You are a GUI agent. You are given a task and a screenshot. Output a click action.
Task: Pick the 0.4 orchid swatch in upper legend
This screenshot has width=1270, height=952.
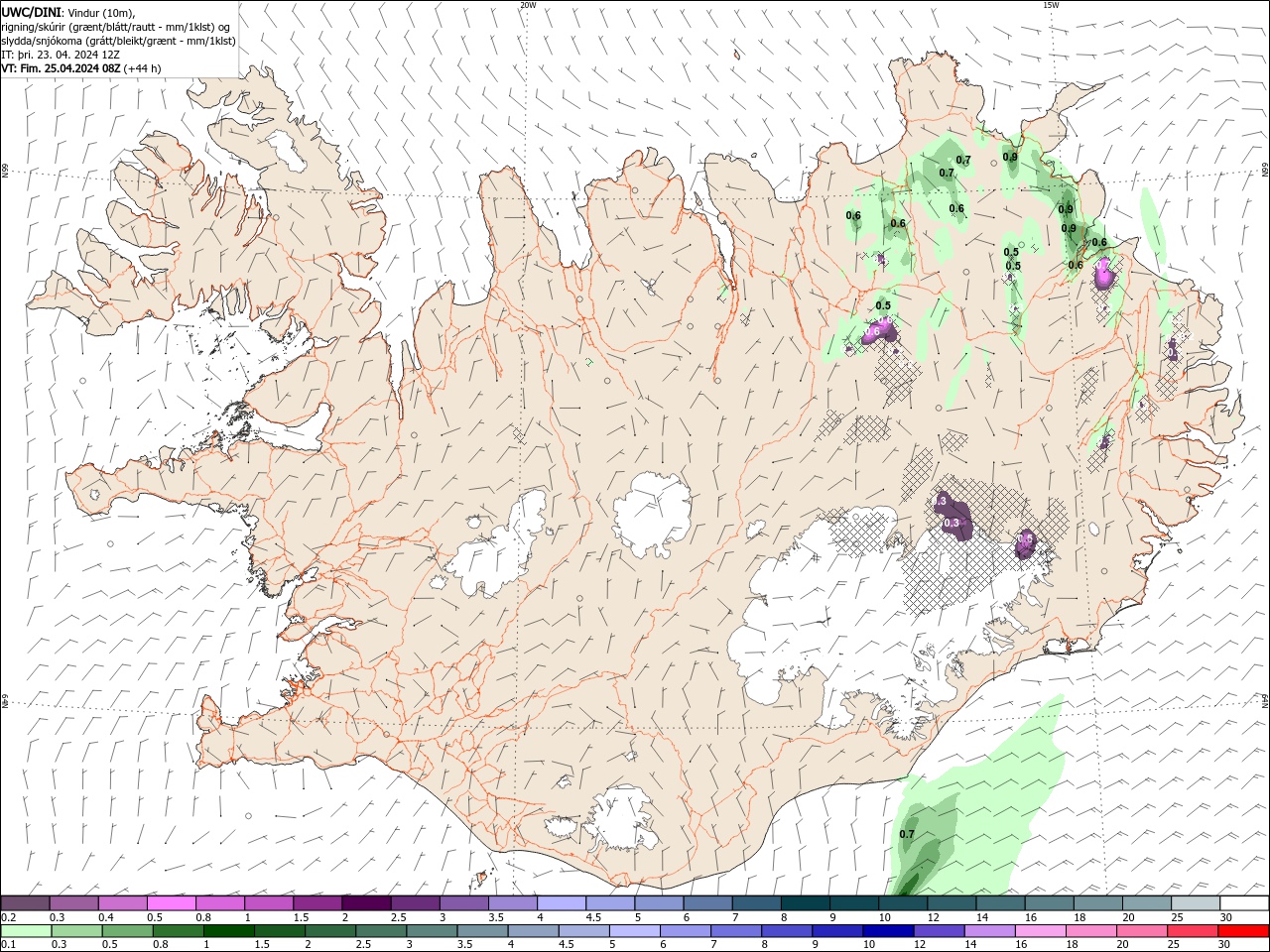[122, 903]
